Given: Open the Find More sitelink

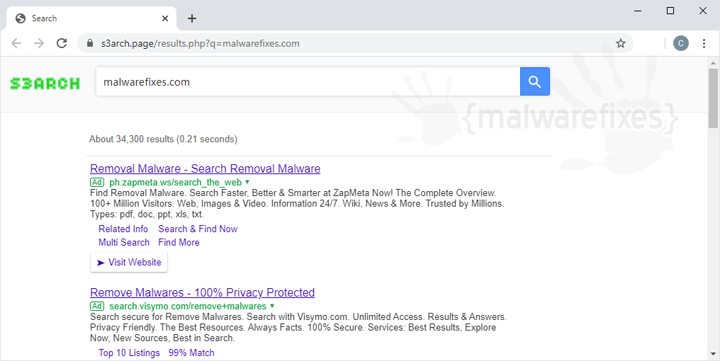Looking at the screenshot, I should click(x=179, y=242).
